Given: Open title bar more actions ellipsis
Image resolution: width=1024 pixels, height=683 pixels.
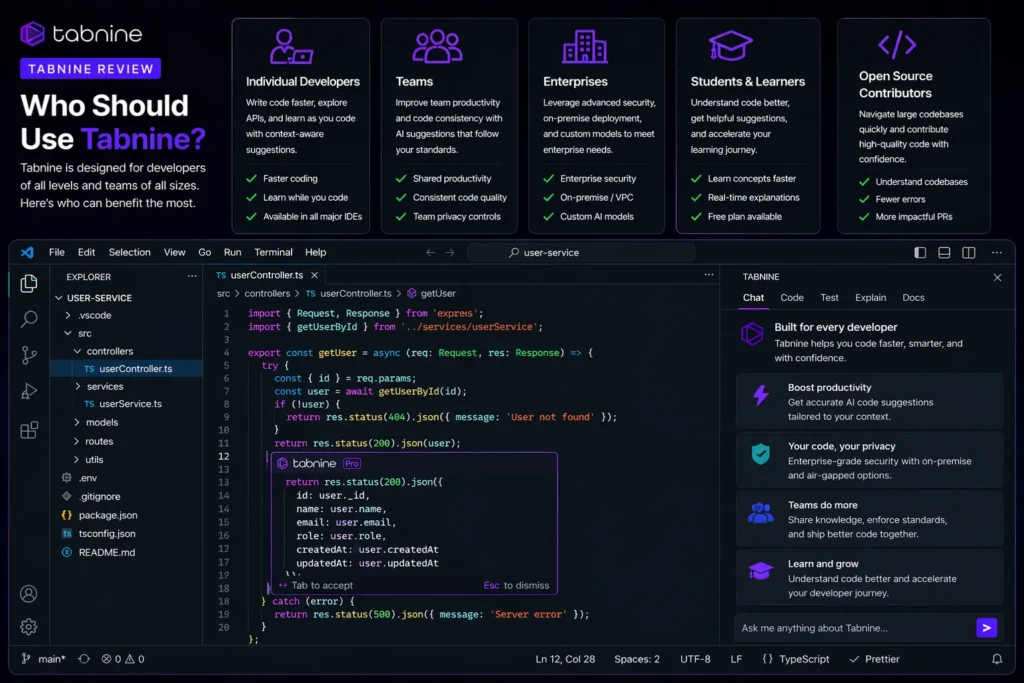Looking at the screenshot, I should point(997,253).
